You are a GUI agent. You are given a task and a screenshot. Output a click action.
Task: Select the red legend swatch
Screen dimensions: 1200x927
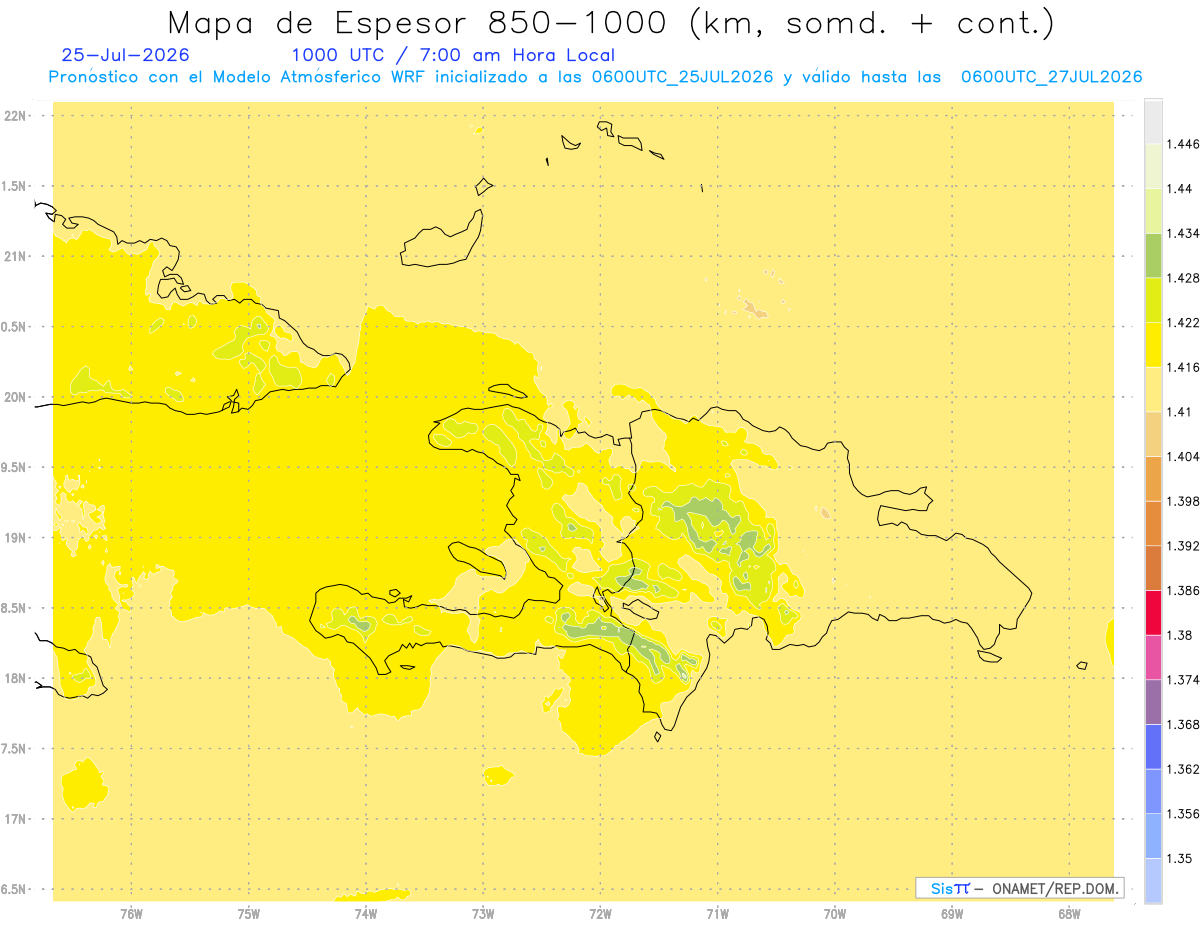(x=1153, y=612)
